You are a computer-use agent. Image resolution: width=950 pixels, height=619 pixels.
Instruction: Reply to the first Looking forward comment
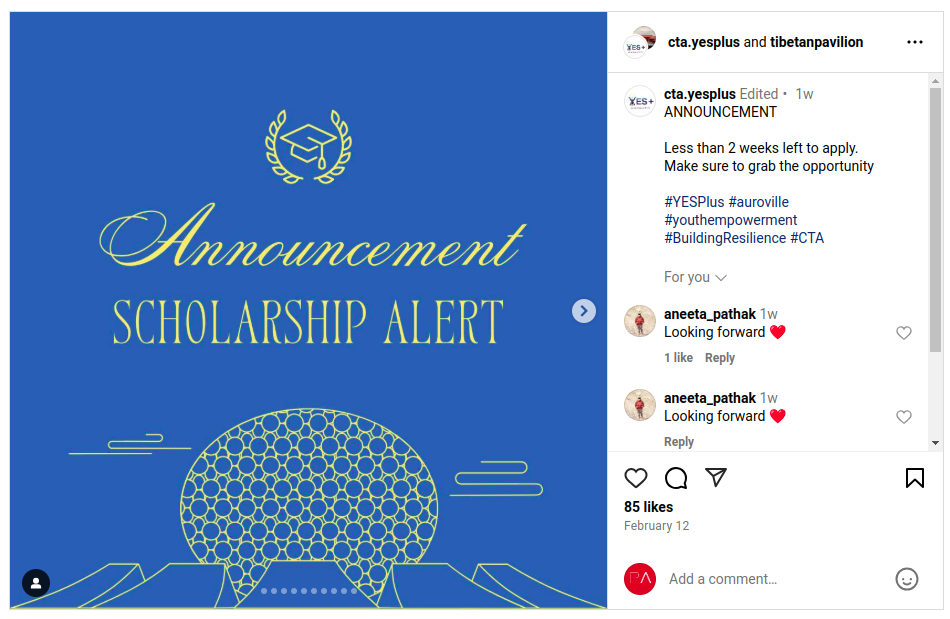720,358
